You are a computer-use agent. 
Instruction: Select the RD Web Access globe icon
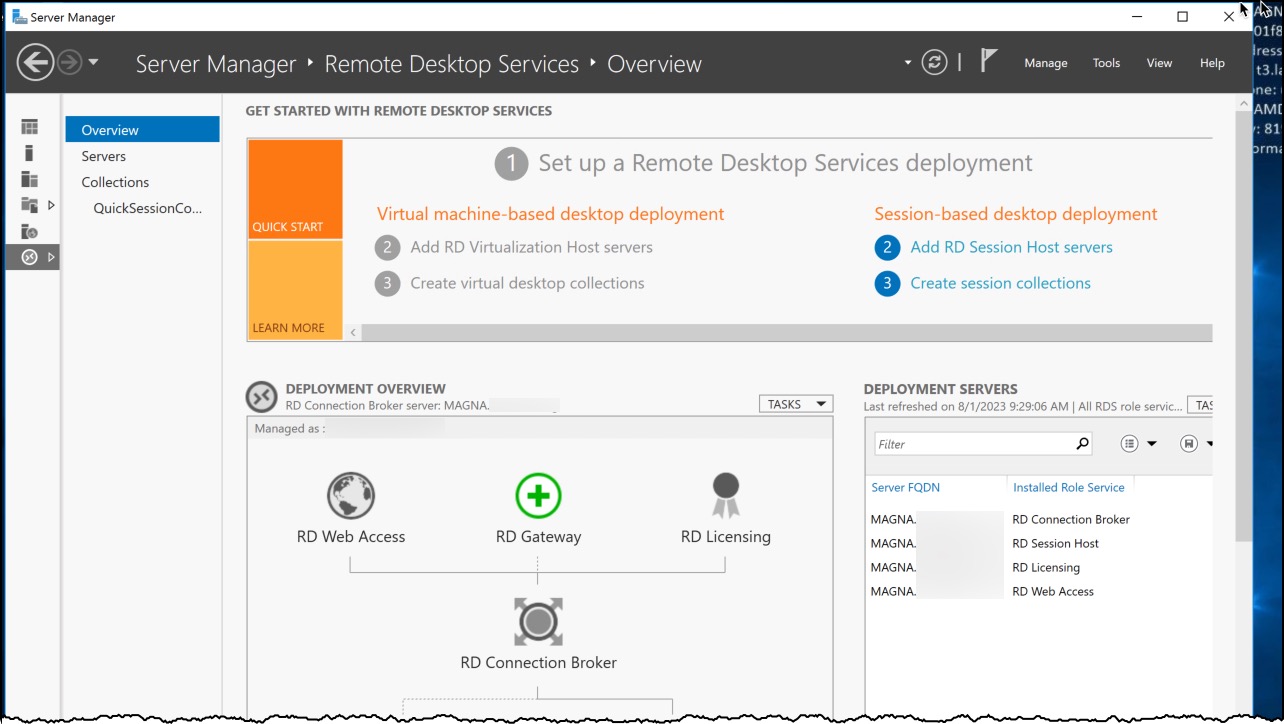[351, 496]
